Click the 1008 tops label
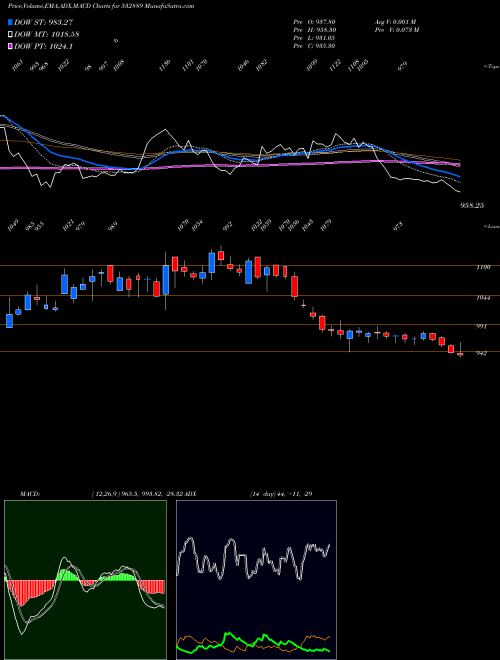 click(x=119, y=65)
